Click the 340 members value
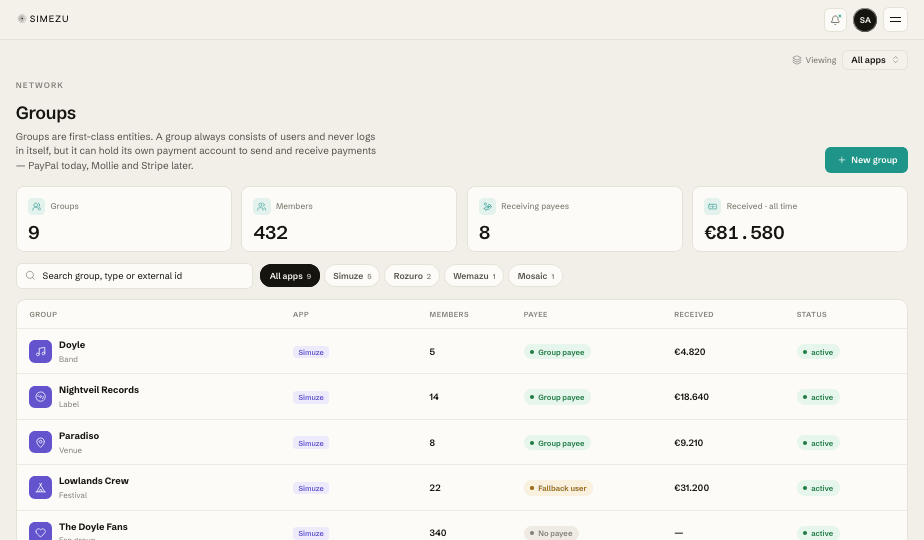This screenshot has height=540, width=924. (x=437, y=532)
